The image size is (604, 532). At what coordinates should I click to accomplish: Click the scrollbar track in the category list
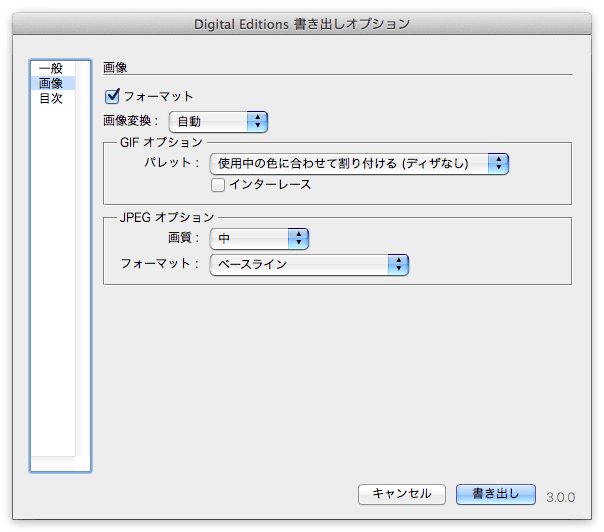coord(83,258)
